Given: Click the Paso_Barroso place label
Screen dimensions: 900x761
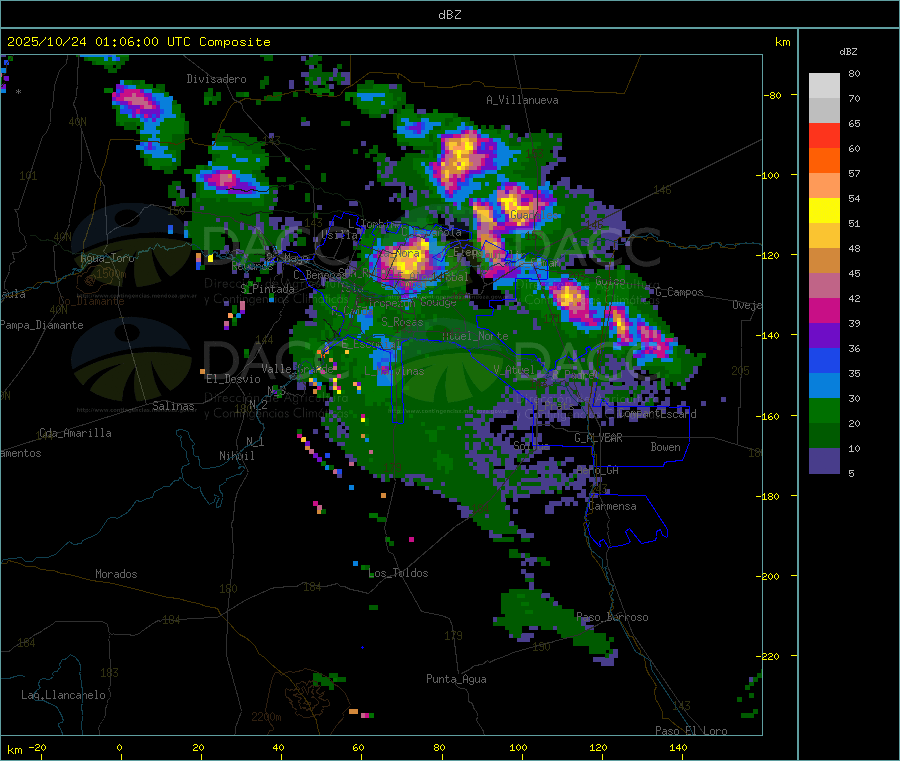Looking at the screenshot, I should (x=612, y=617).
